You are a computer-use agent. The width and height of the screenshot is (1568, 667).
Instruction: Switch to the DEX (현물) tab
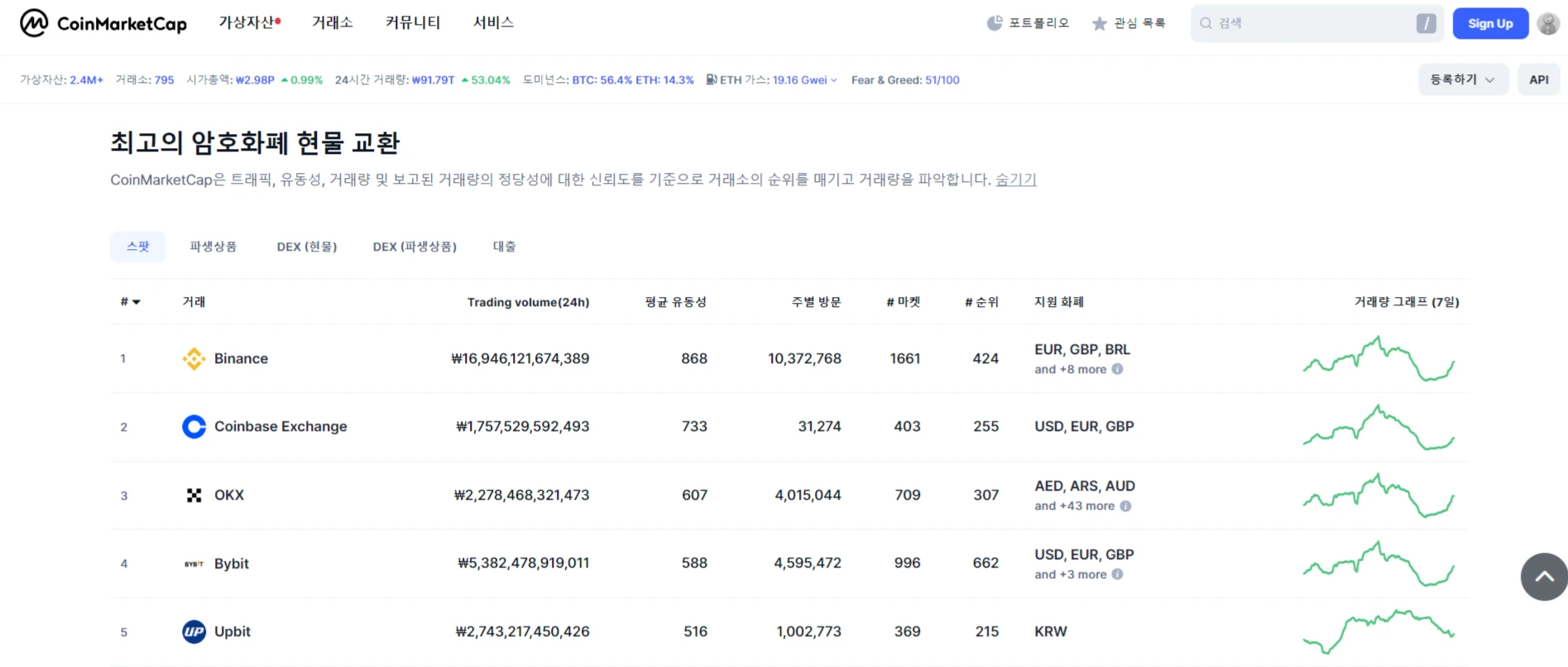(307, 247)
